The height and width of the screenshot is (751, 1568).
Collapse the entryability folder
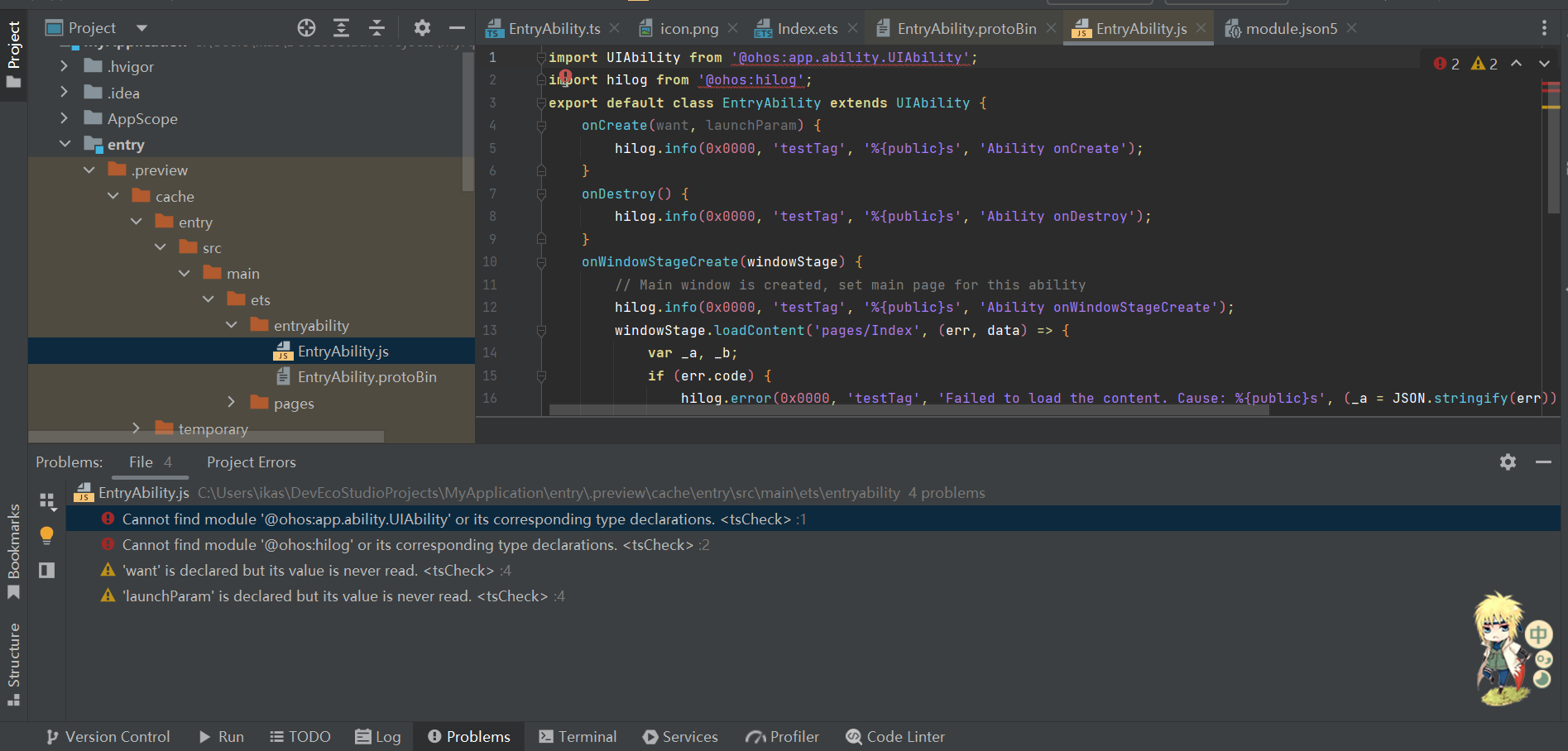pos(231,325)
